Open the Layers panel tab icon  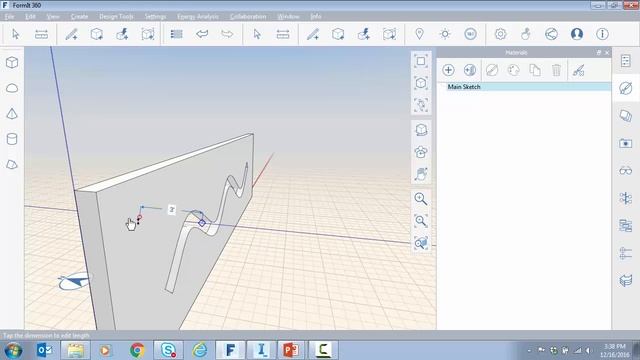click(626, 116)
